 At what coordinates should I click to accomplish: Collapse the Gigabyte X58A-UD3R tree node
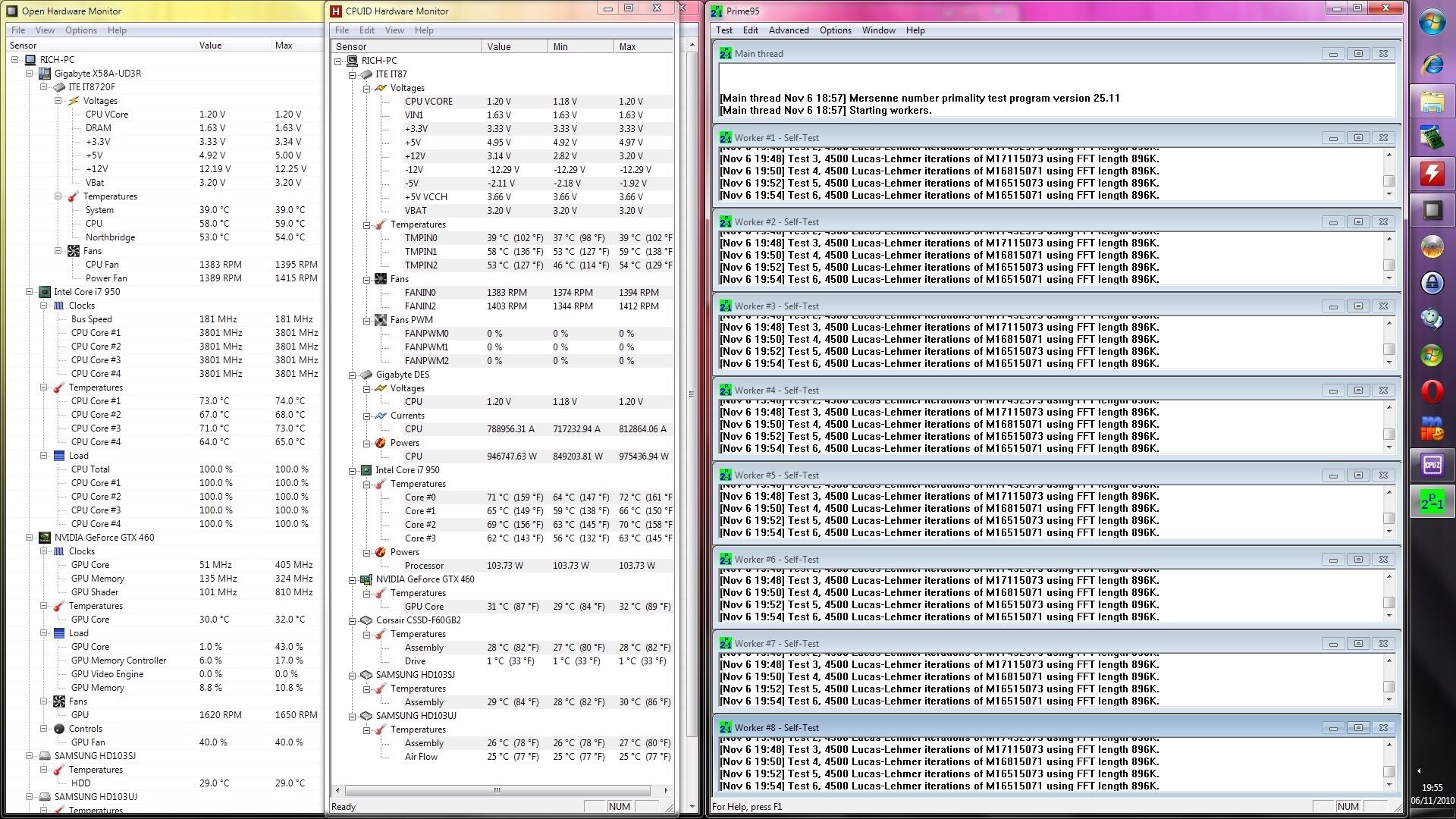click(30, 74)
